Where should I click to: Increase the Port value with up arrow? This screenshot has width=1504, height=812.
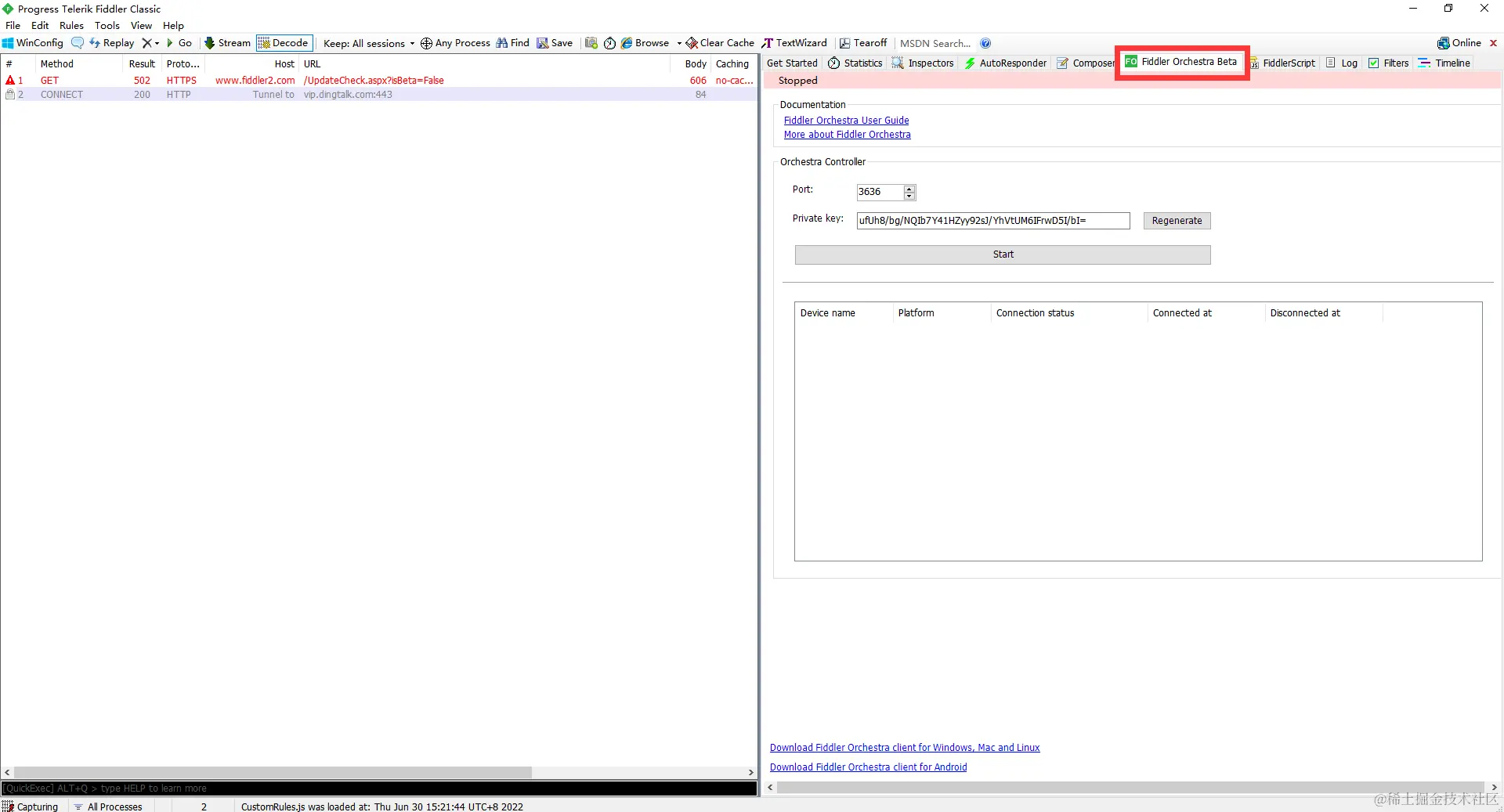pos(909,189)
